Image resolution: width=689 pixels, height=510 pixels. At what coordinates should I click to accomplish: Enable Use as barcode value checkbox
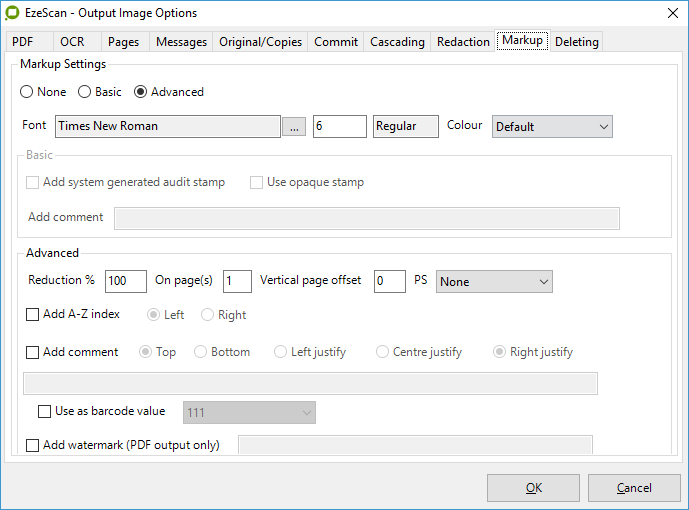44,411
